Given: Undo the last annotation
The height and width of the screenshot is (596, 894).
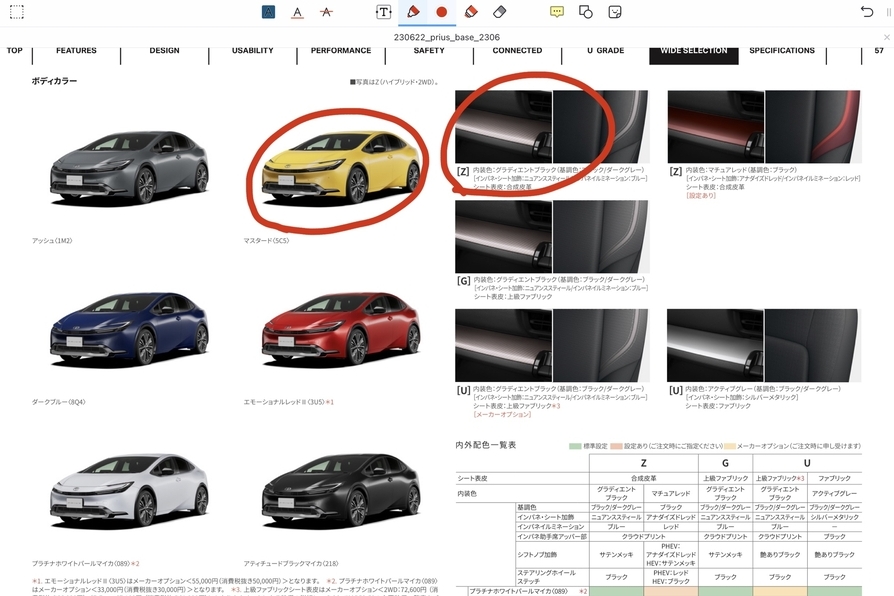Looking at the screenshot, I should [x=866, y=12].
